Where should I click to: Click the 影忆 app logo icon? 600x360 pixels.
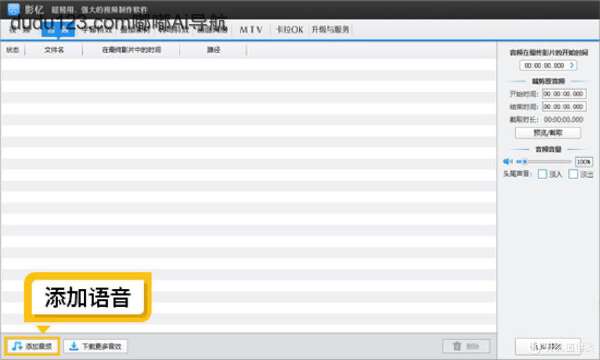point(14,9)
